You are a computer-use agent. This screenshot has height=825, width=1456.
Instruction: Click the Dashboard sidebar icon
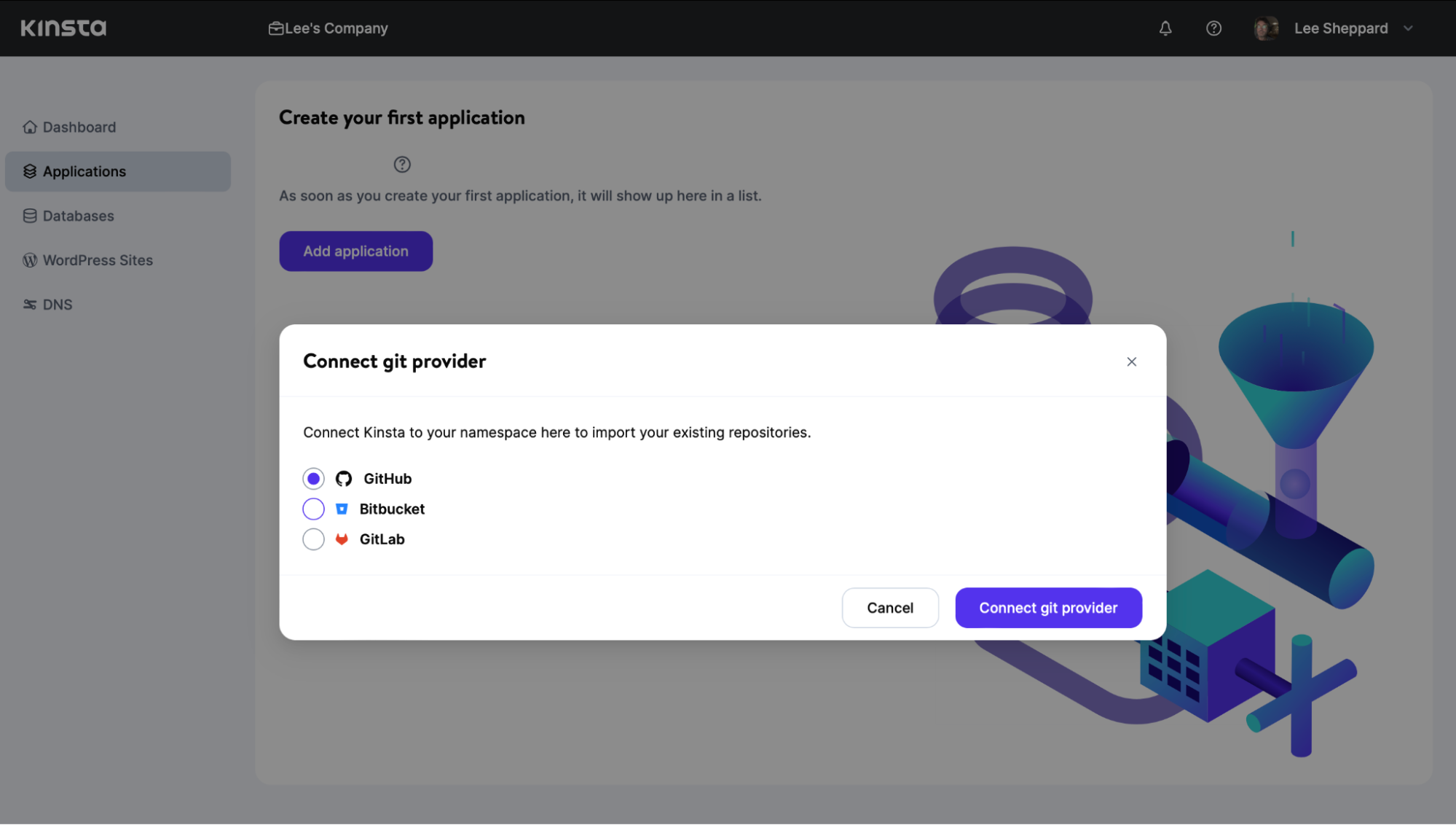29,127
